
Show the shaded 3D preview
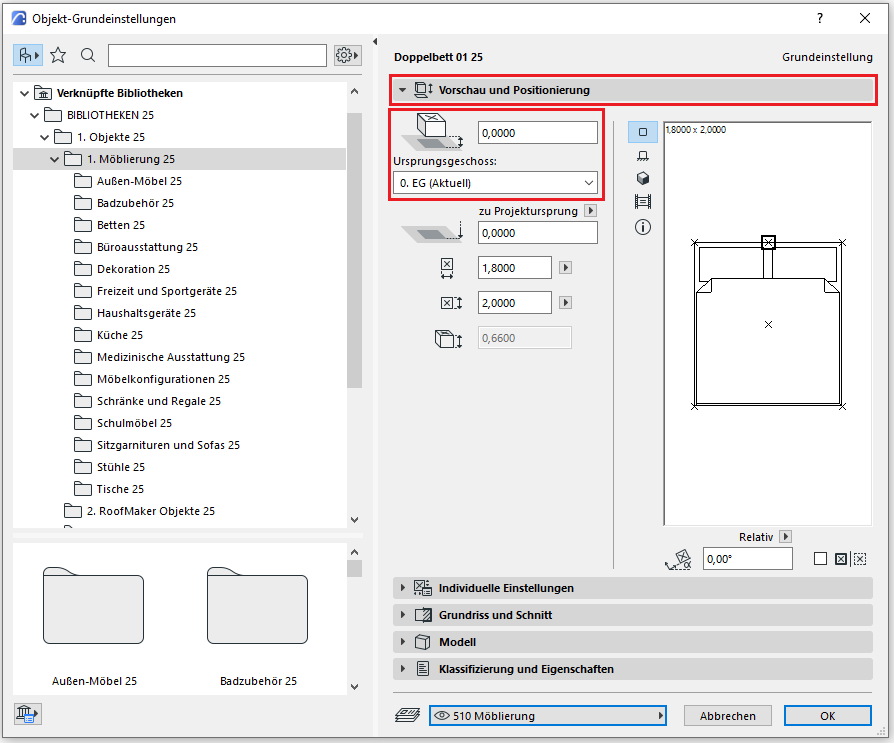point(643,178)
